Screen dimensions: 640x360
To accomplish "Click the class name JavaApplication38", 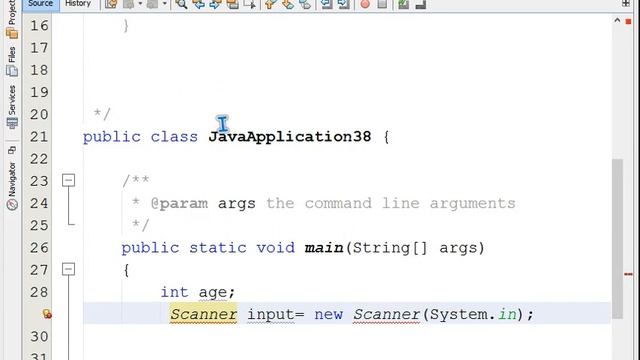I will coord(290,136).
